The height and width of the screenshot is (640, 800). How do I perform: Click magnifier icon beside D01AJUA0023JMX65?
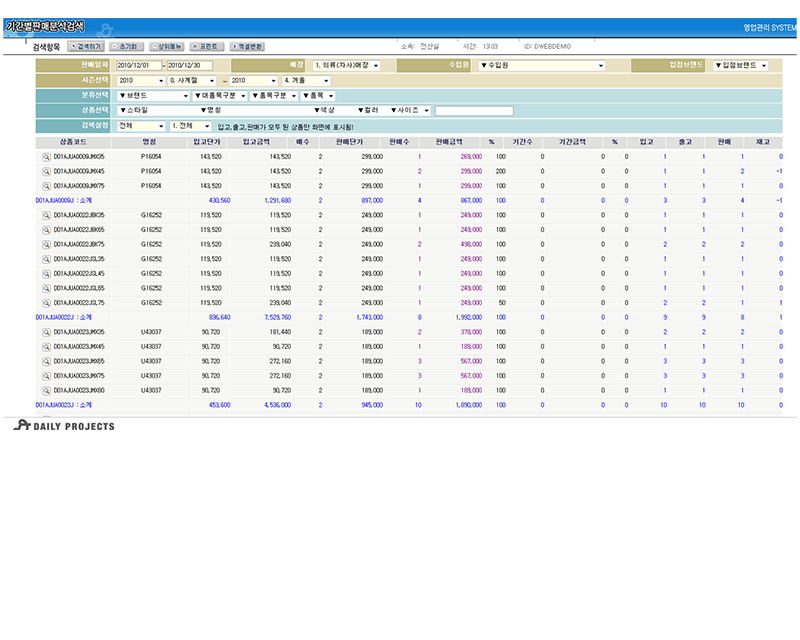(x=46, y=361)
